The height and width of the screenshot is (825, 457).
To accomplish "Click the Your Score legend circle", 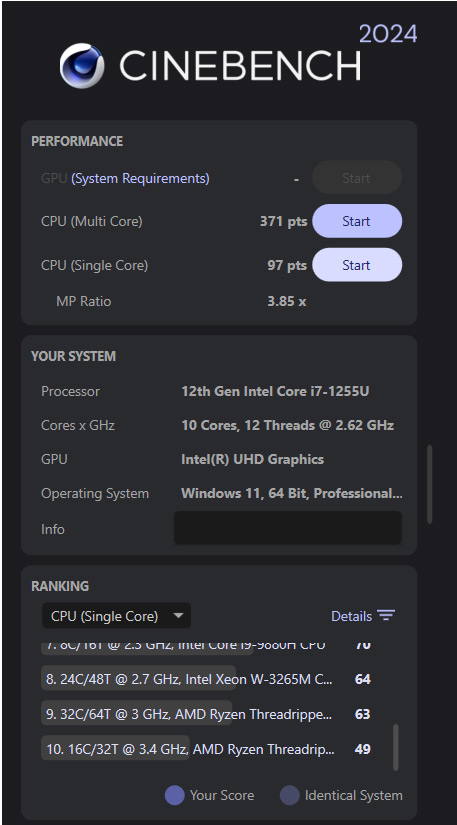I will 175,795.
